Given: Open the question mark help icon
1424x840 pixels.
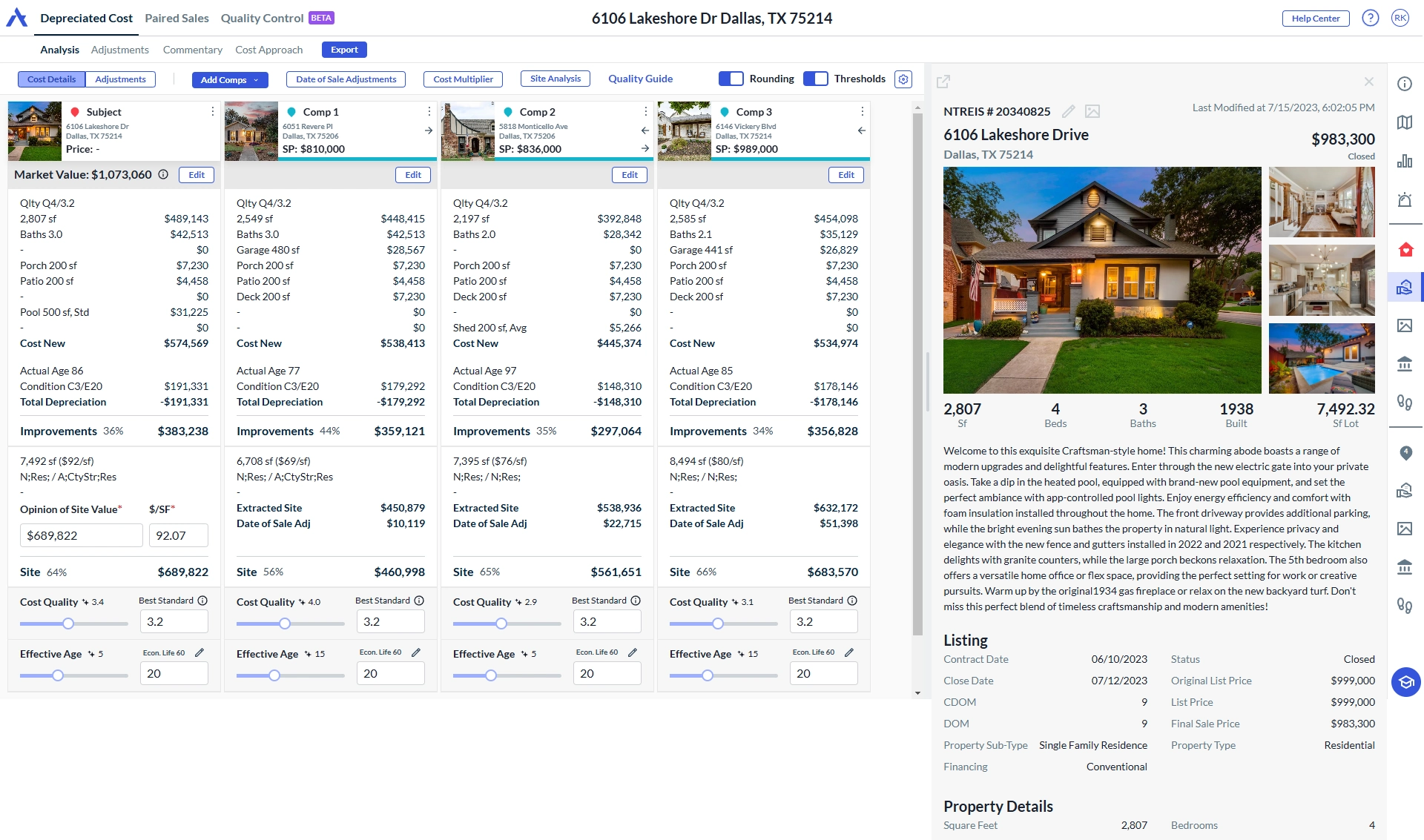Looking at the screenshot, I should coord(1370,19).
